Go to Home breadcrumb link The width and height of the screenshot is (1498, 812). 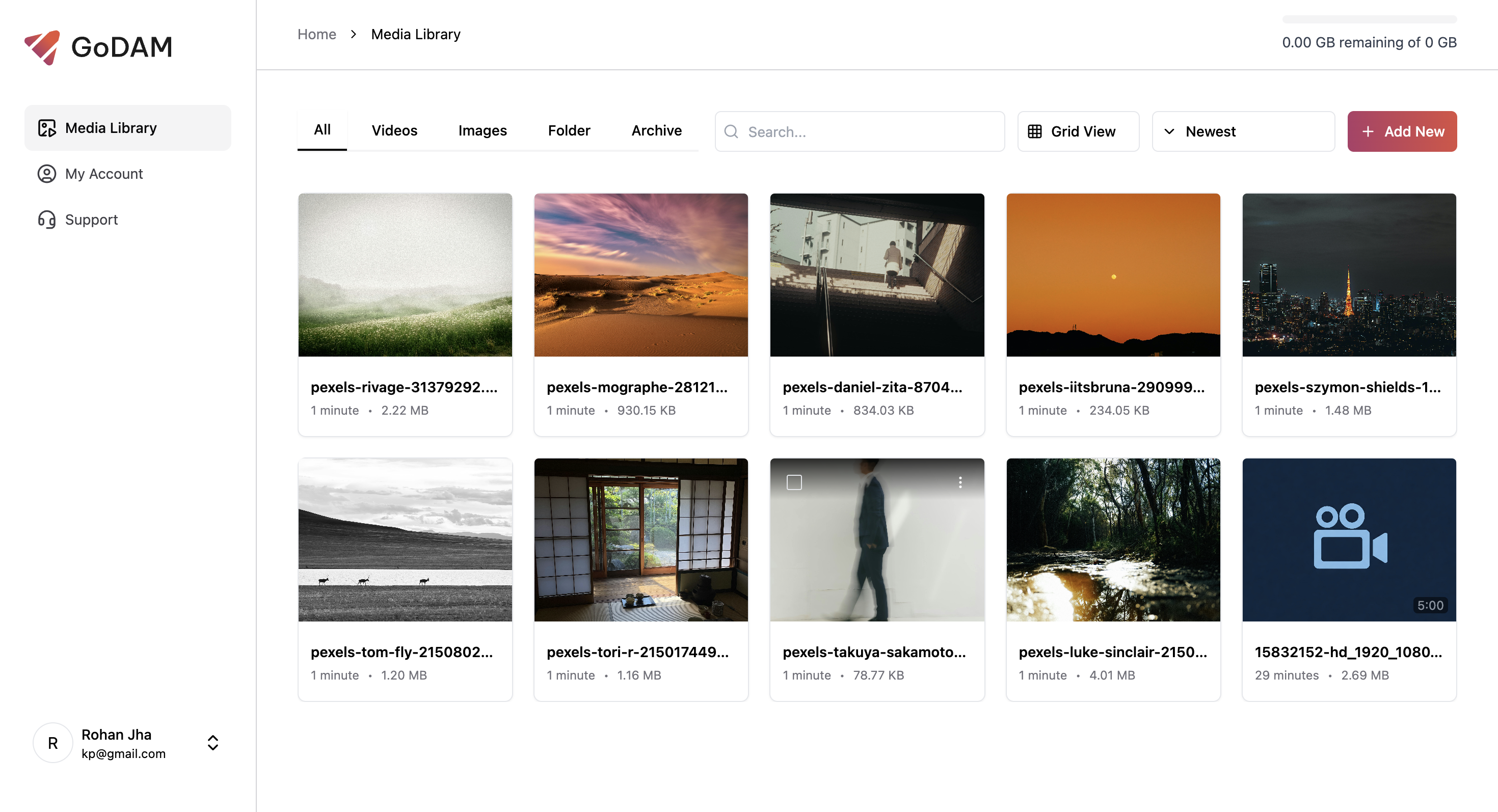point(316,34)
